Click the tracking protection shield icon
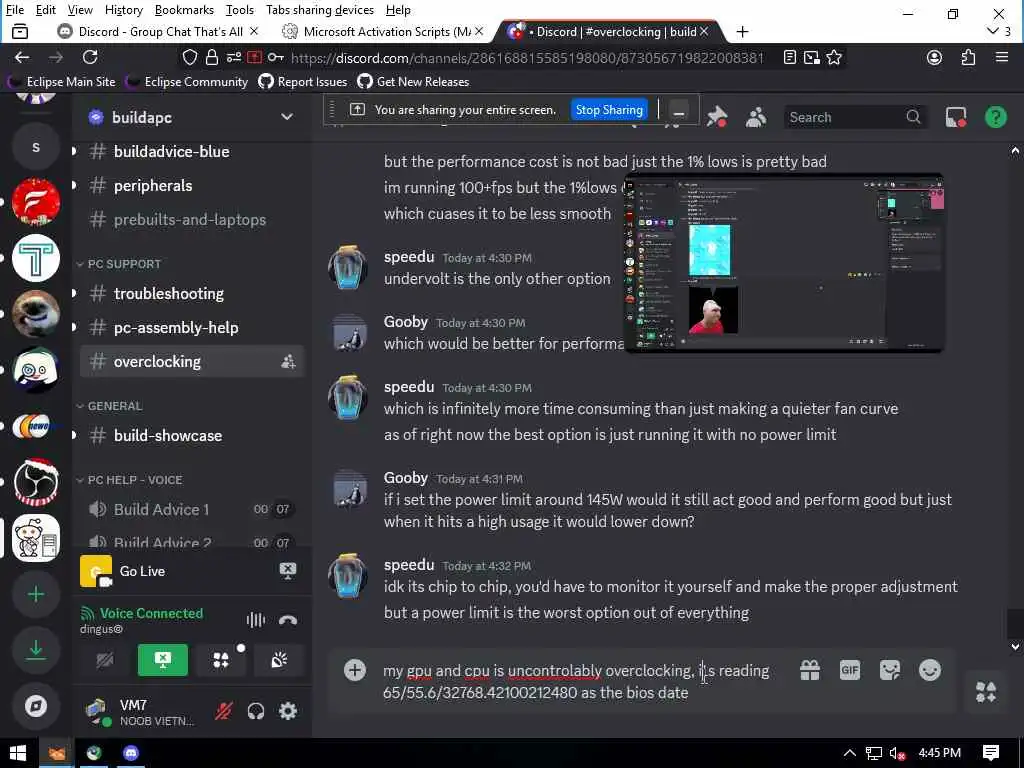Image resolution: width=1024 pixels, height=768 pixels. pyautogui.click(x=189, y=57)
